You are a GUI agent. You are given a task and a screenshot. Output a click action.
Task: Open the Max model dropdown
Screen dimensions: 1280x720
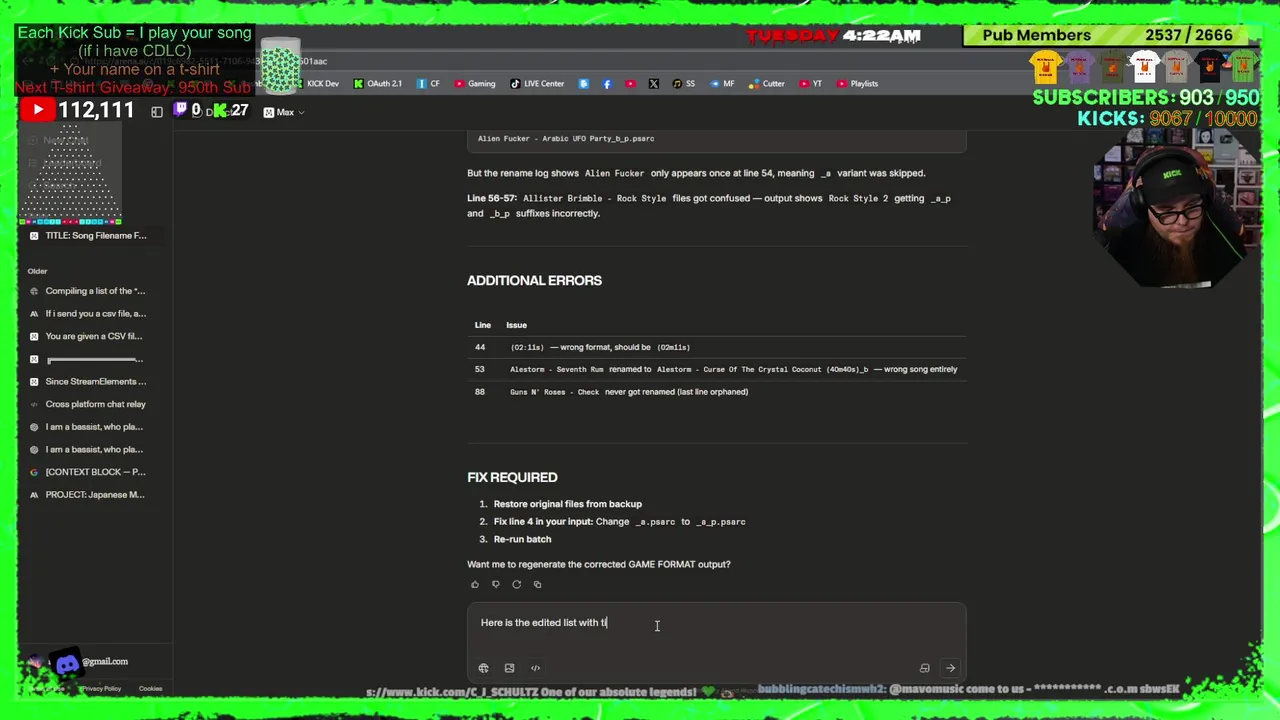pyautogui.click(x=284, y=112)
